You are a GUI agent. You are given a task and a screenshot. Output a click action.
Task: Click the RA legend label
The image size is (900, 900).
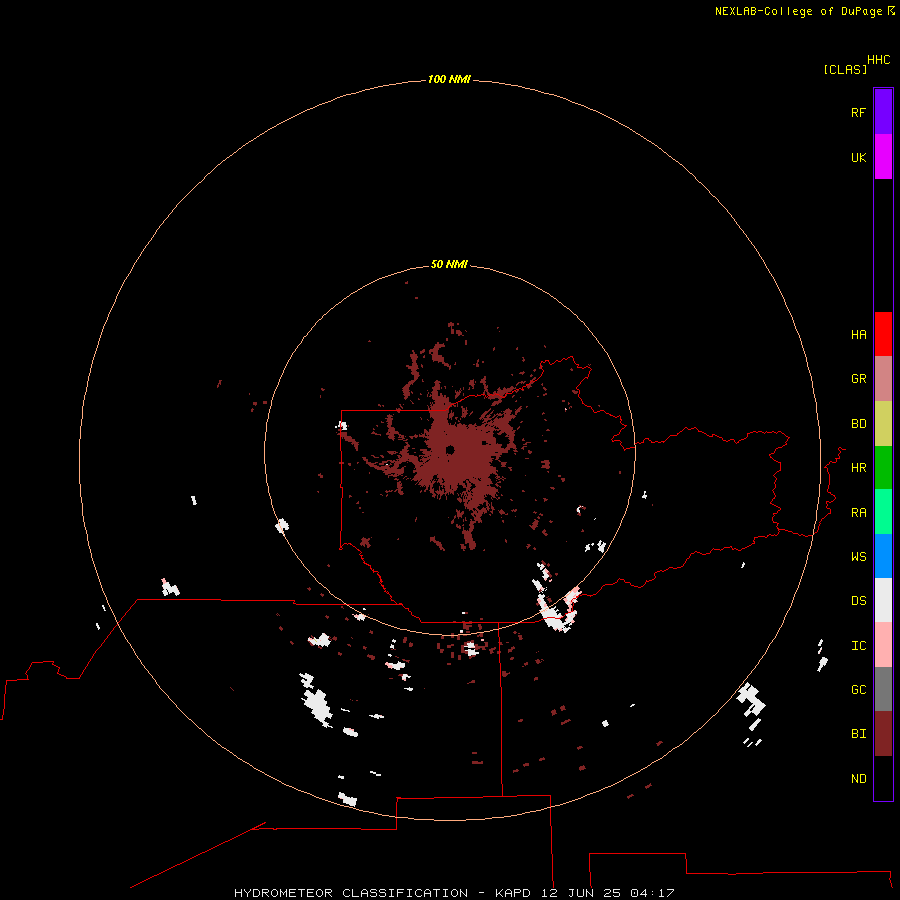tap(858, 512)
